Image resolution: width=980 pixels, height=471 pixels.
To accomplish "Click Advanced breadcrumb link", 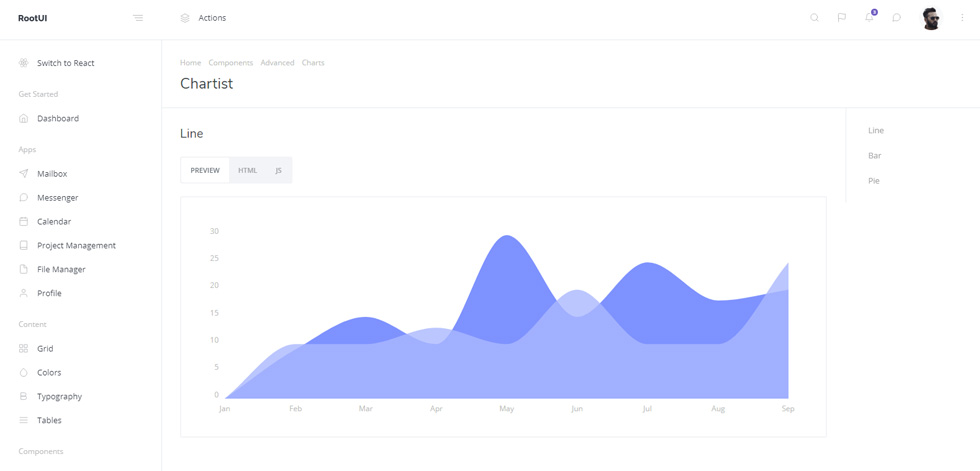I will click(x=278, y=62).
